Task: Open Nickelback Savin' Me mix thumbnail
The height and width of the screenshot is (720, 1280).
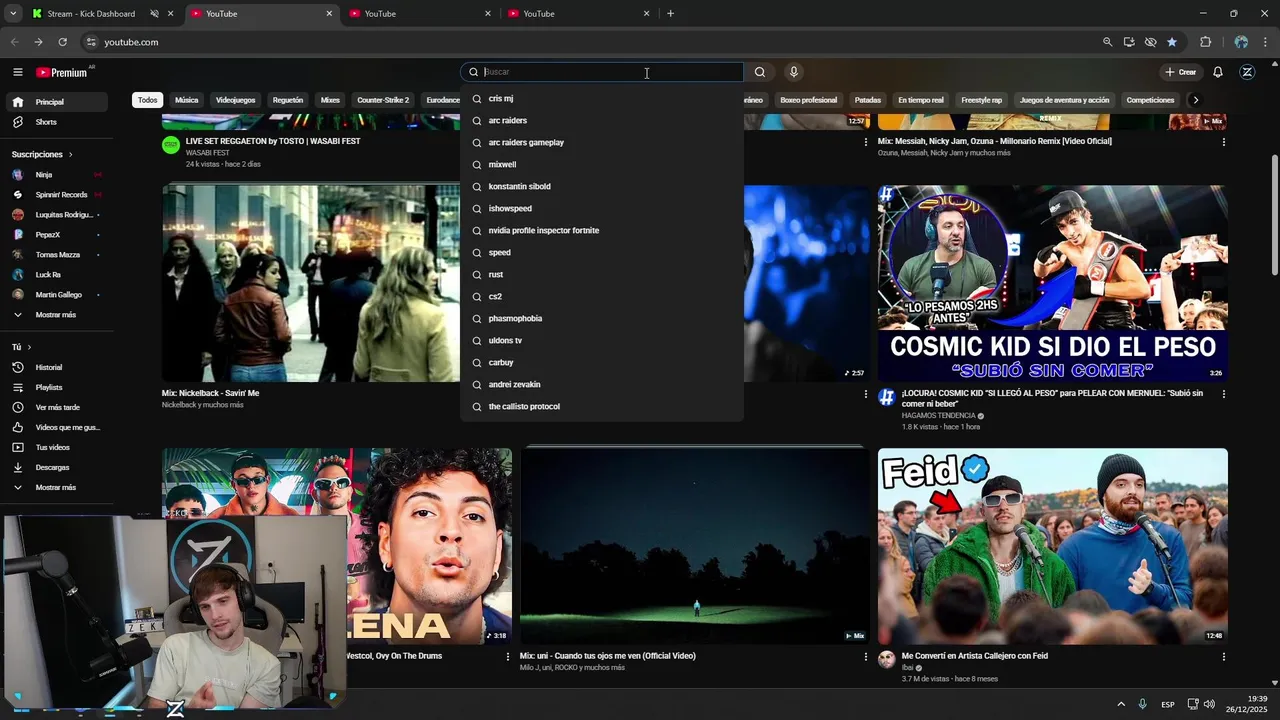Action: [311, 283]
